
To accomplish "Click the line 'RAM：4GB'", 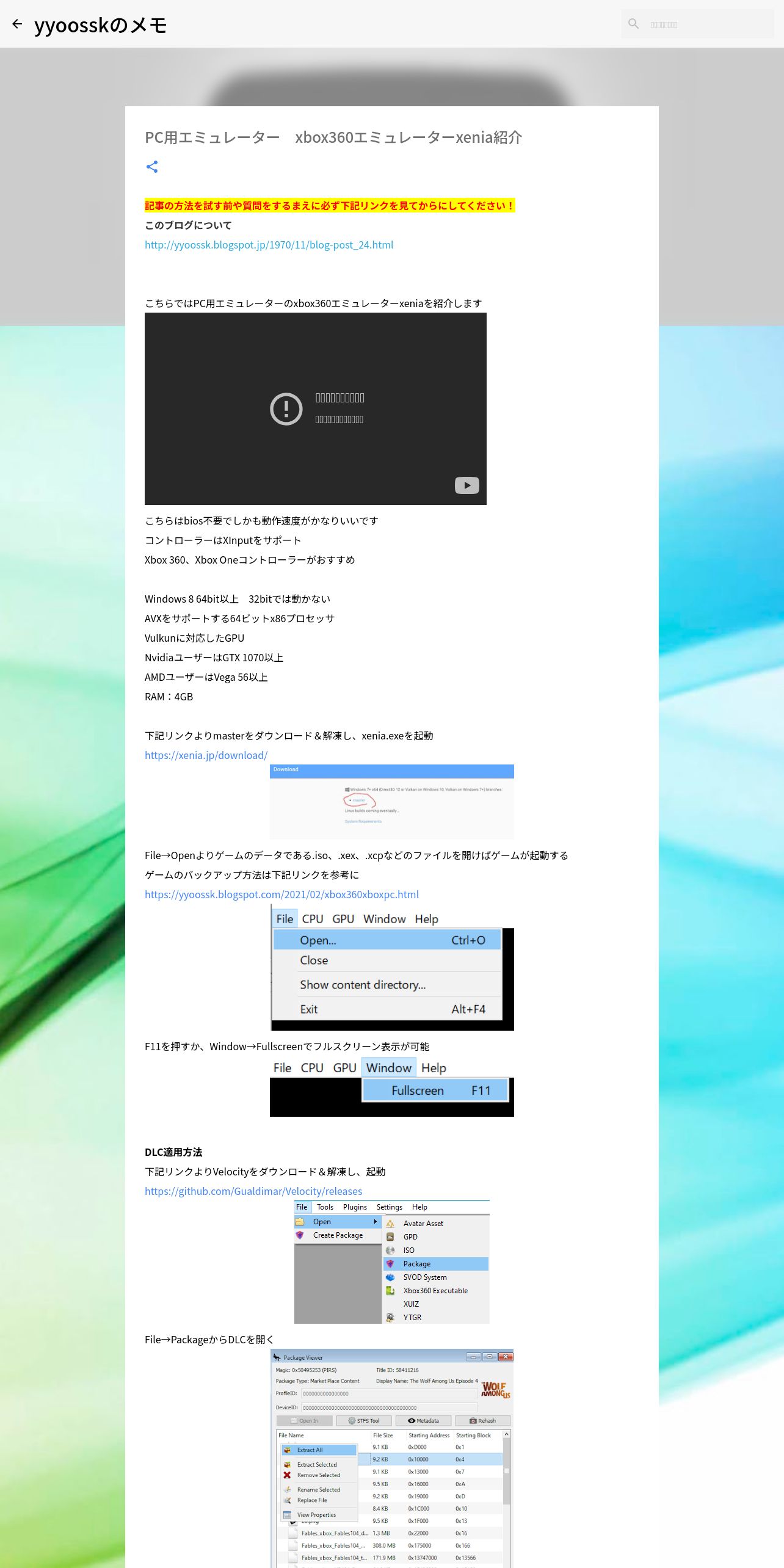I will (x=169, y=697).
